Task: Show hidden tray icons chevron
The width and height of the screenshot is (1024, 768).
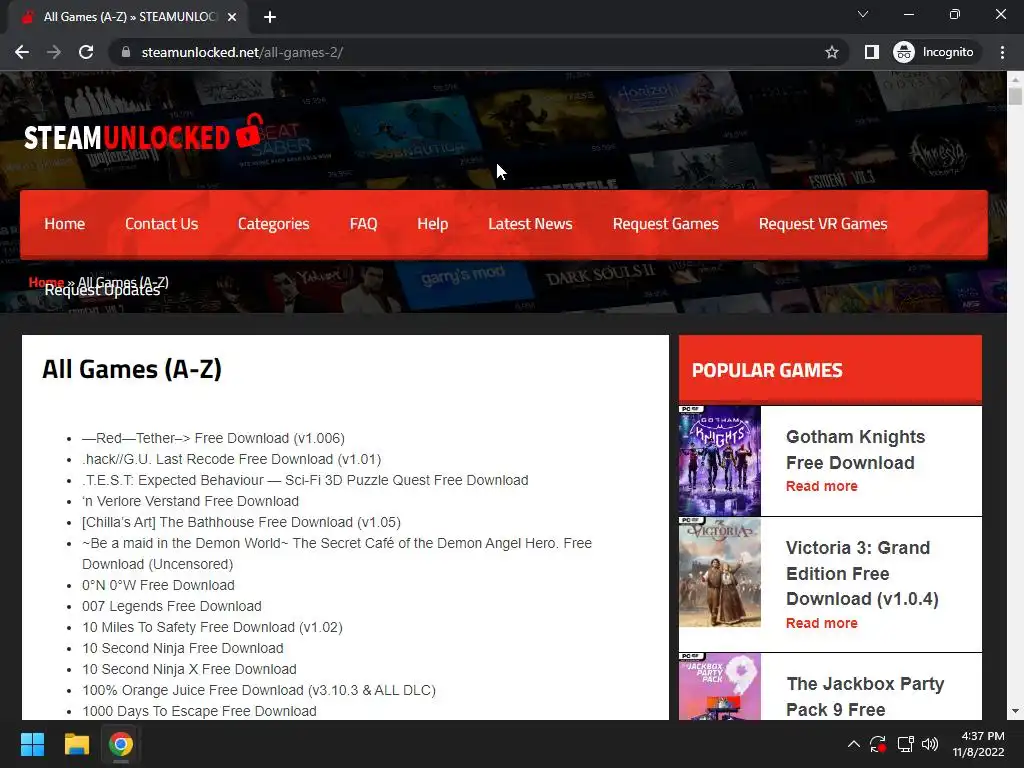Action: [854, 744]
